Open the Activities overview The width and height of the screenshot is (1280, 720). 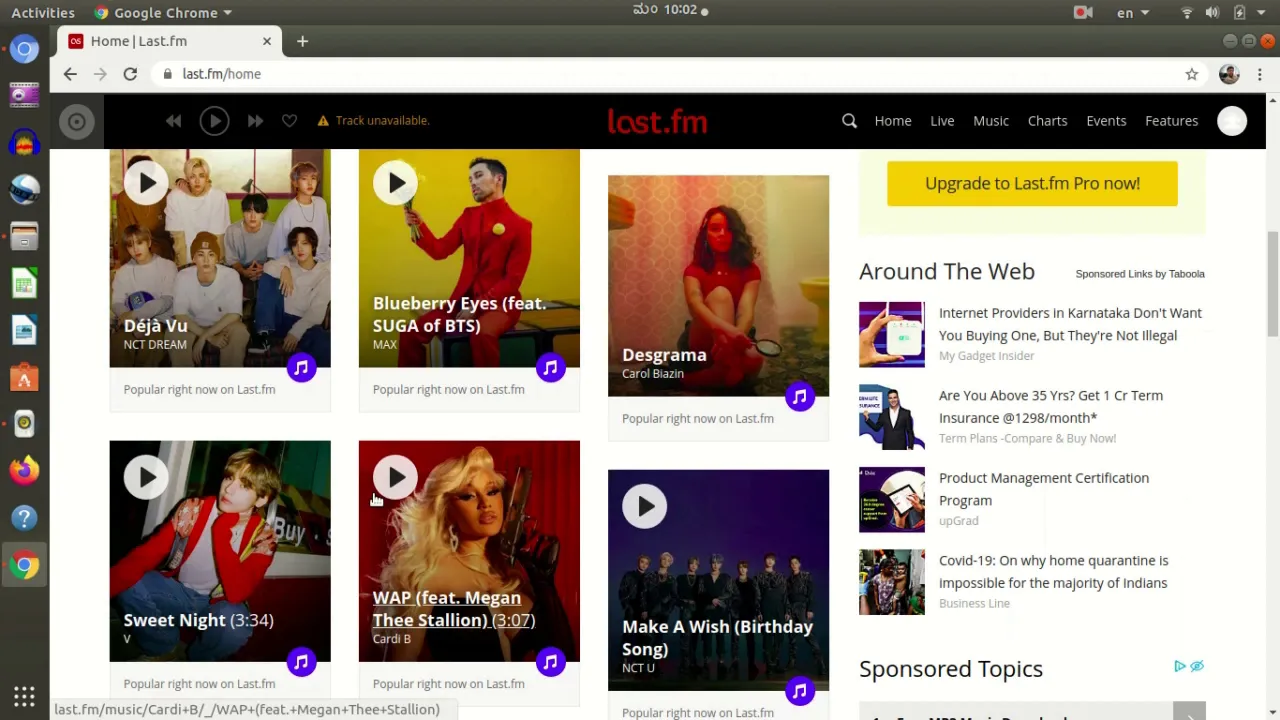[43, 12]
